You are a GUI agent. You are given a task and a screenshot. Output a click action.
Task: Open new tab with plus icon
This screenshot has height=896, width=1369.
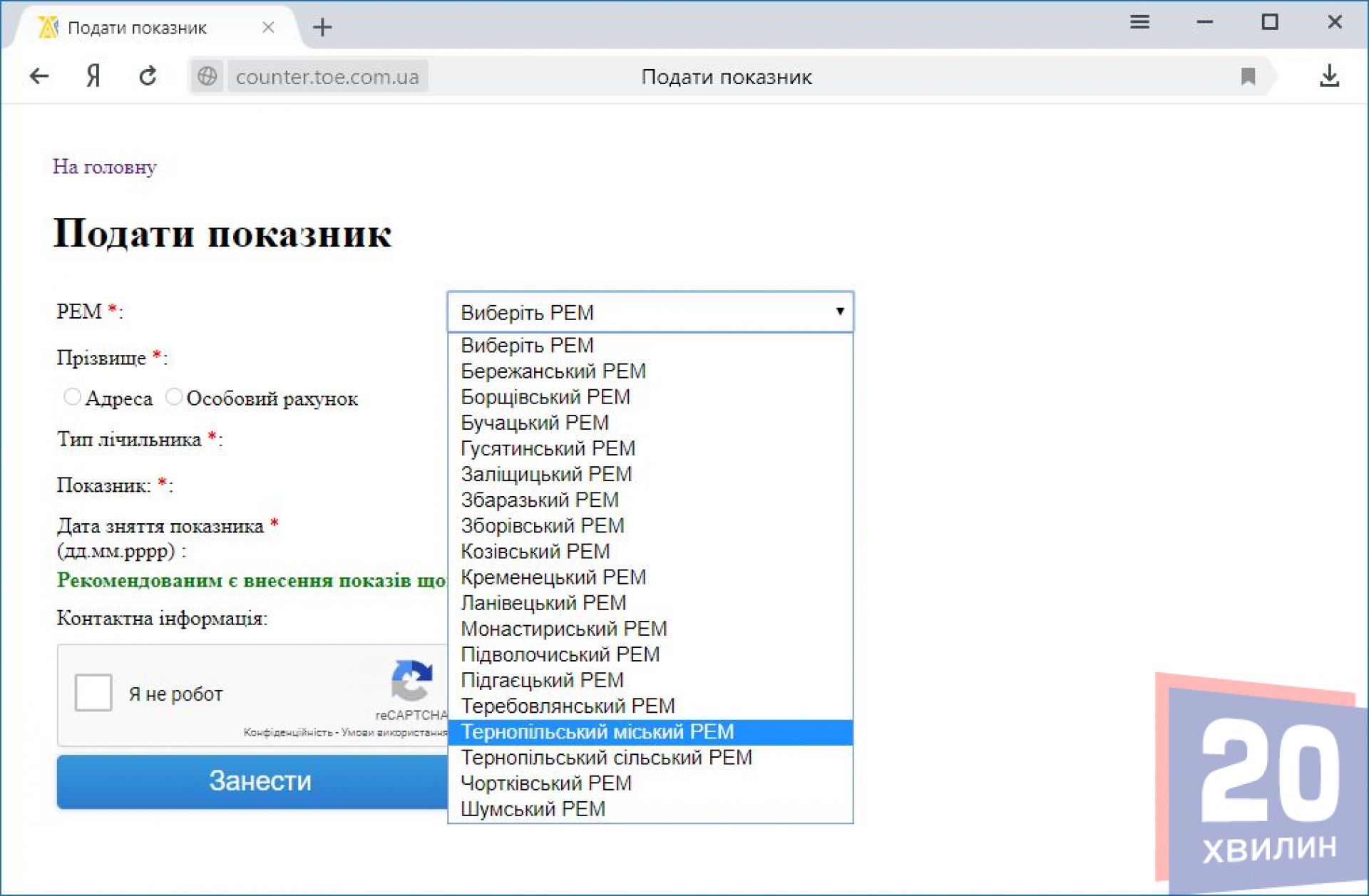pos(322,28)
